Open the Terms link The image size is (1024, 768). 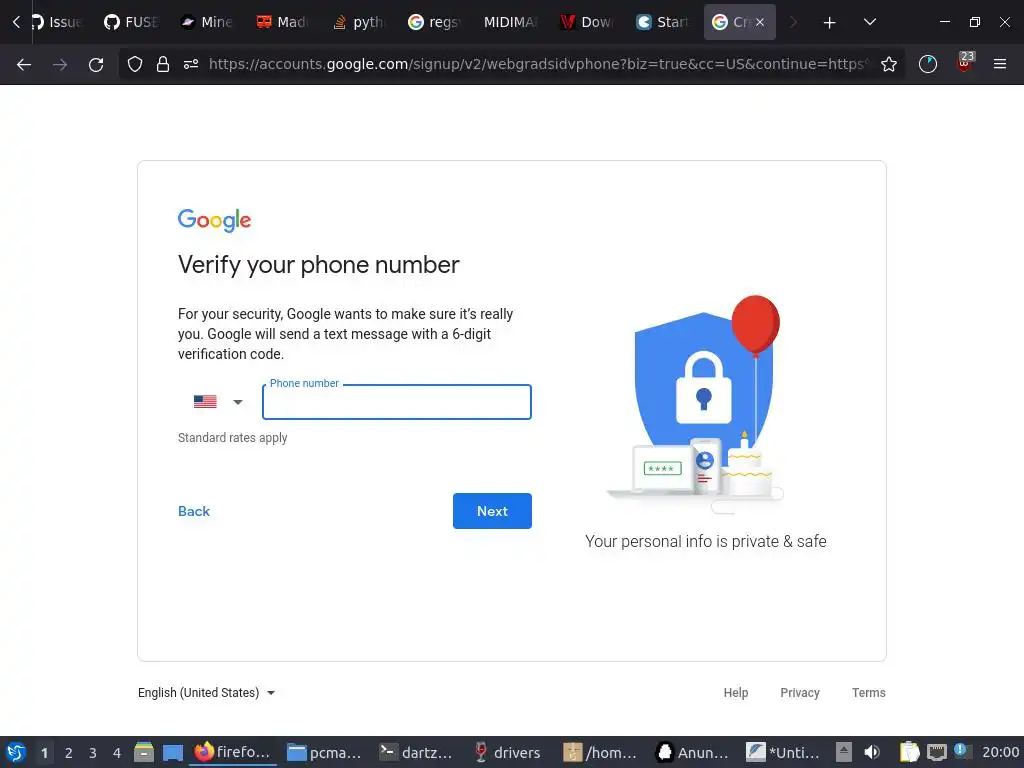pos(869,692)
